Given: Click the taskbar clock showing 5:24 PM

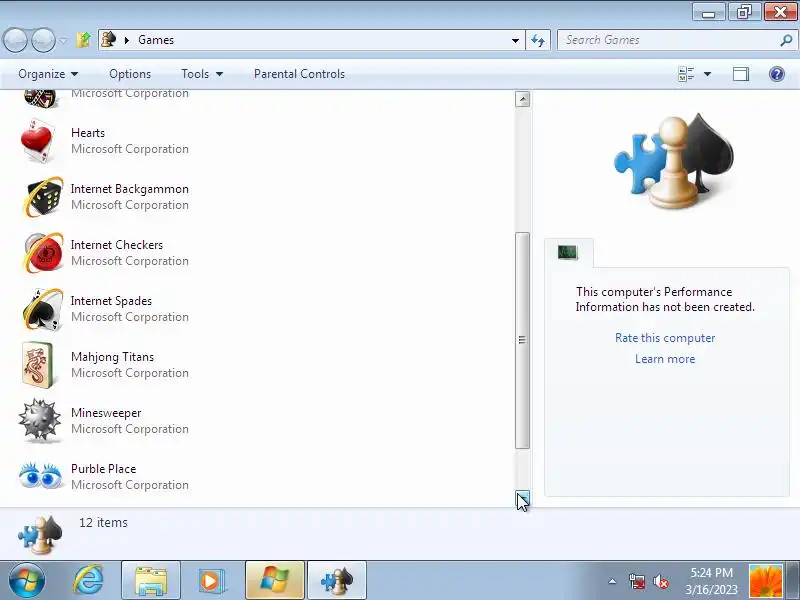Looking at the screenshot, I should 711,572.
